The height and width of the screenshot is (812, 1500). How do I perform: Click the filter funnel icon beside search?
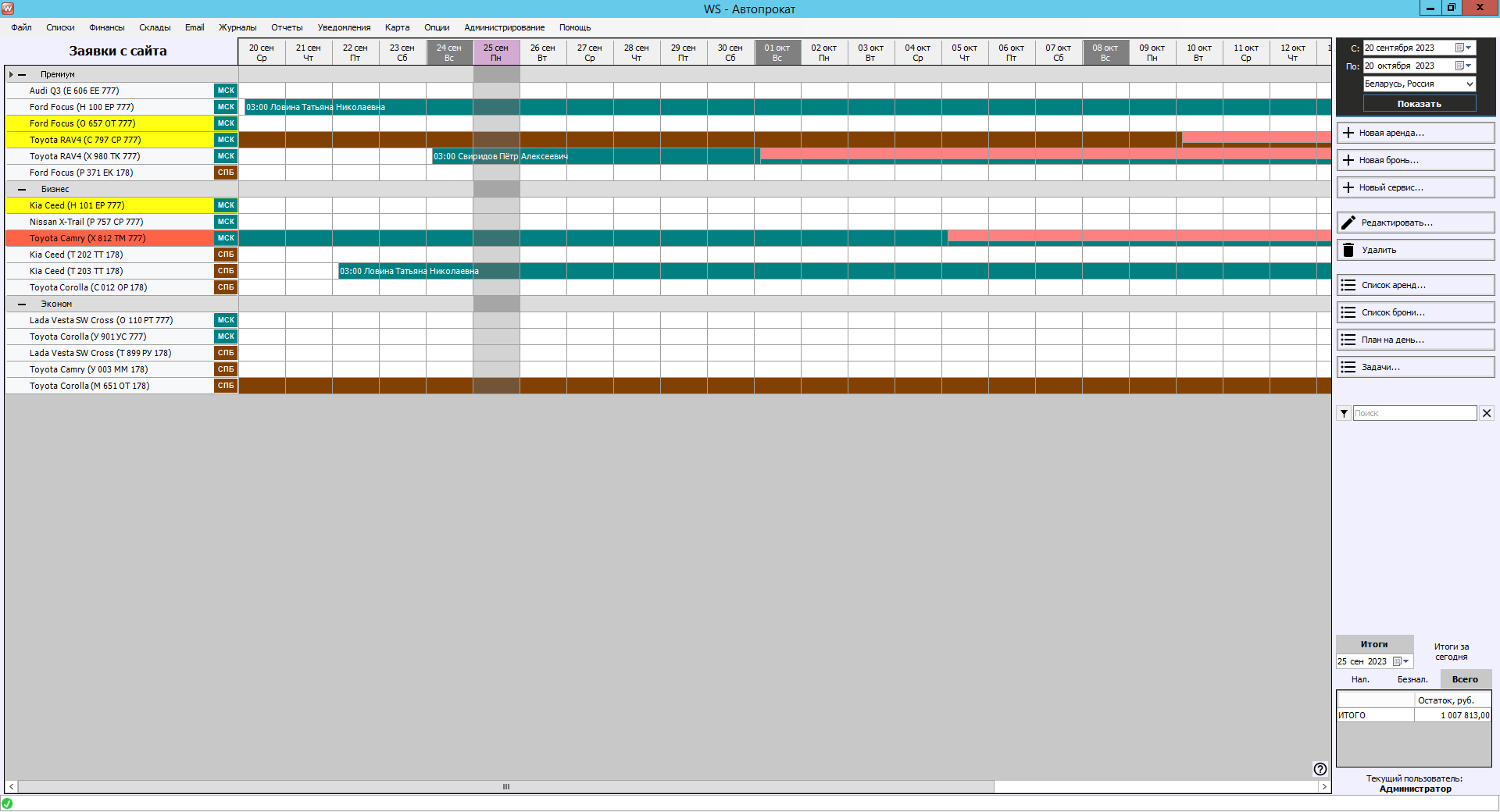point(1344,413)
